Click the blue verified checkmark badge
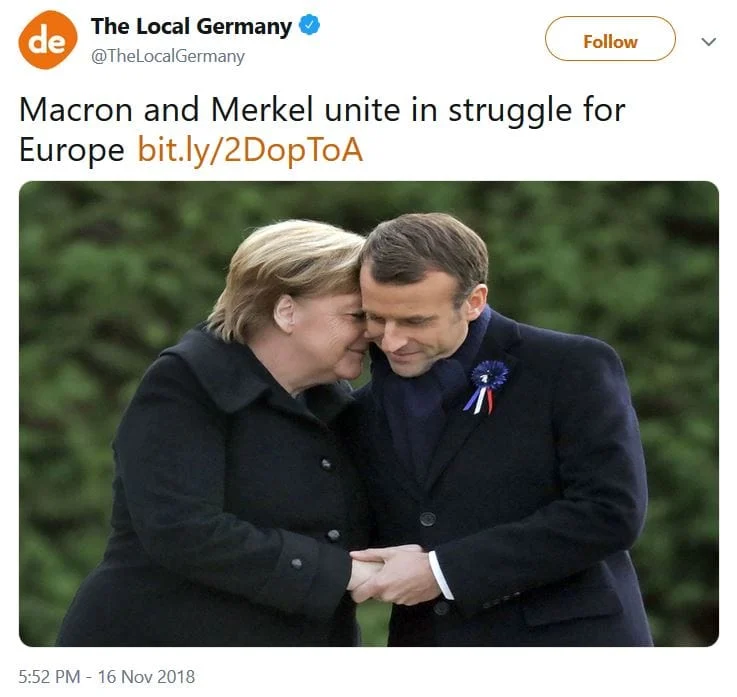 [310, 25]
